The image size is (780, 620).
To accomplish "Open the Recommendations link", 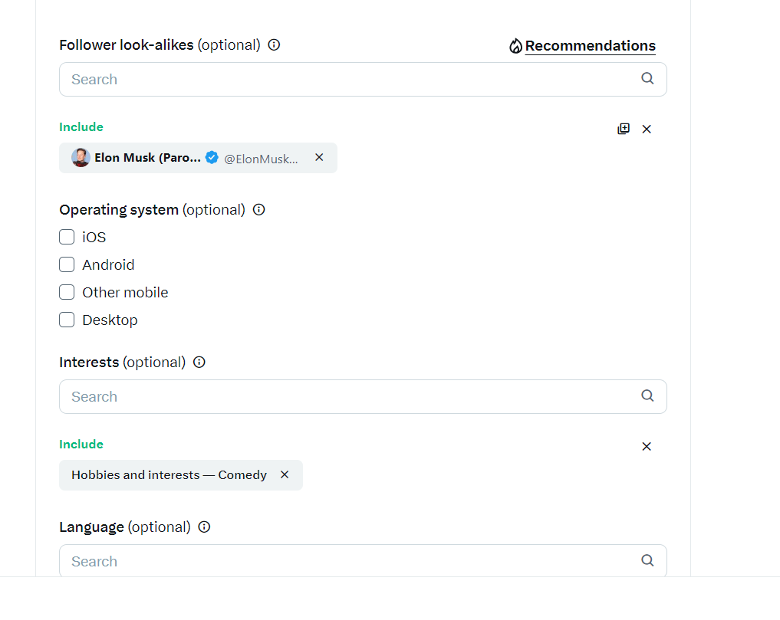I will tap(590, 46).
